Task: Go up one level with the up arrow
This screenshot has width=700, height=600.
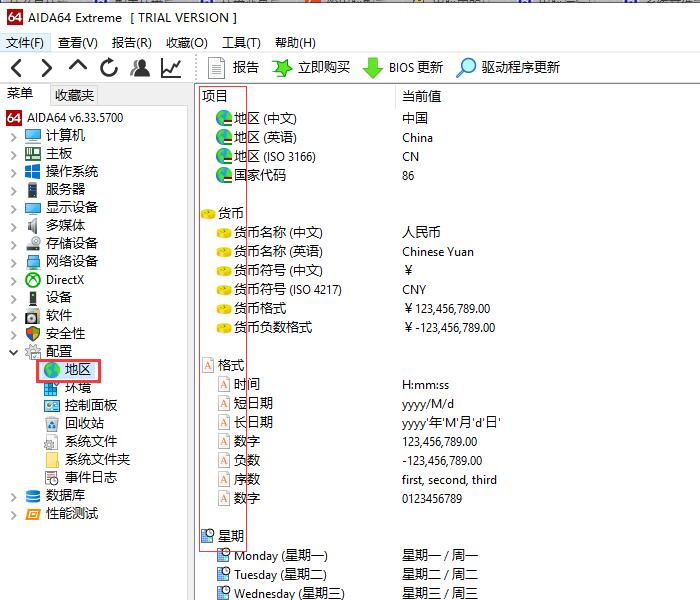Action: click(78, 66)
